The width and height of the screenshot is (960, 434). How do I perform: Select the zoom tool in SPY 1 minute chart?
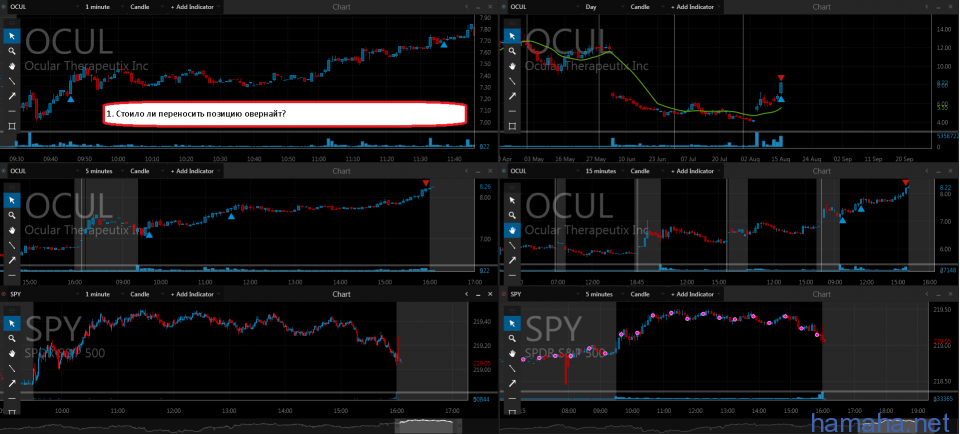(12, 339)
